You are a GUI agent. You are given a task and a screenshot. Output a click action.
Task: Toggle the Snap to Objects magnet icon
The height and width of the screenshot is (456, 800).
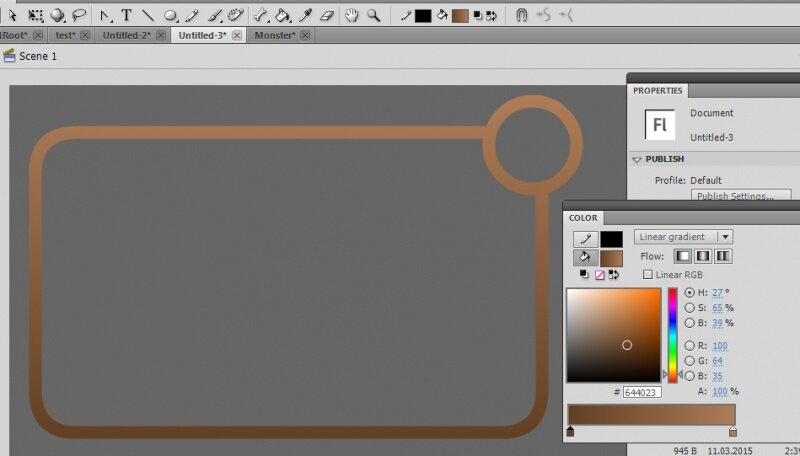[x=521, y=16]
